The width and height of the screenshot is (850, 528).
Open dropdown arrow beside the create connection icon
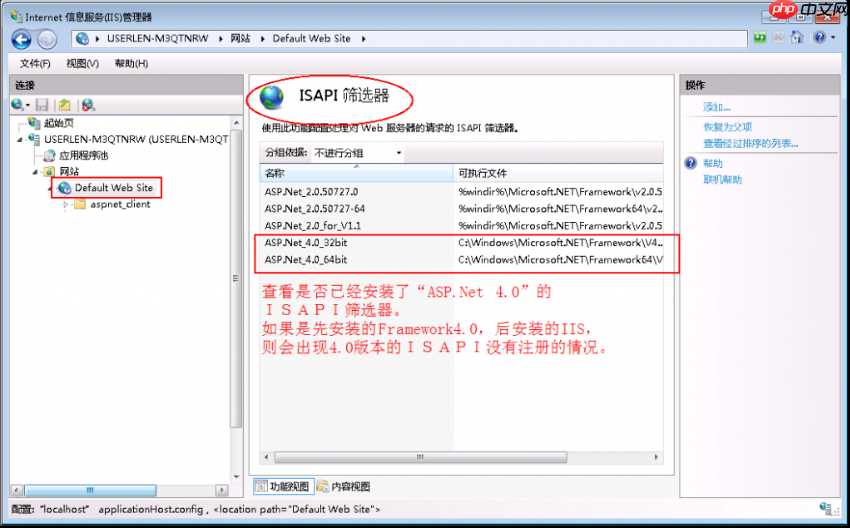point(28,105)
